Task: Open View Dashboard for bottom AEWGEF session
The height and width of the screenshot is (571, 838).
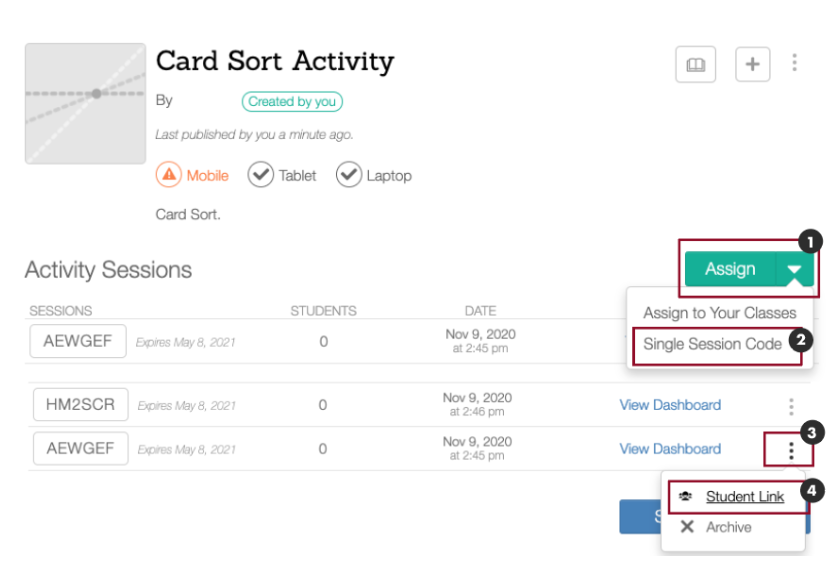Action: tap(670, 449)
